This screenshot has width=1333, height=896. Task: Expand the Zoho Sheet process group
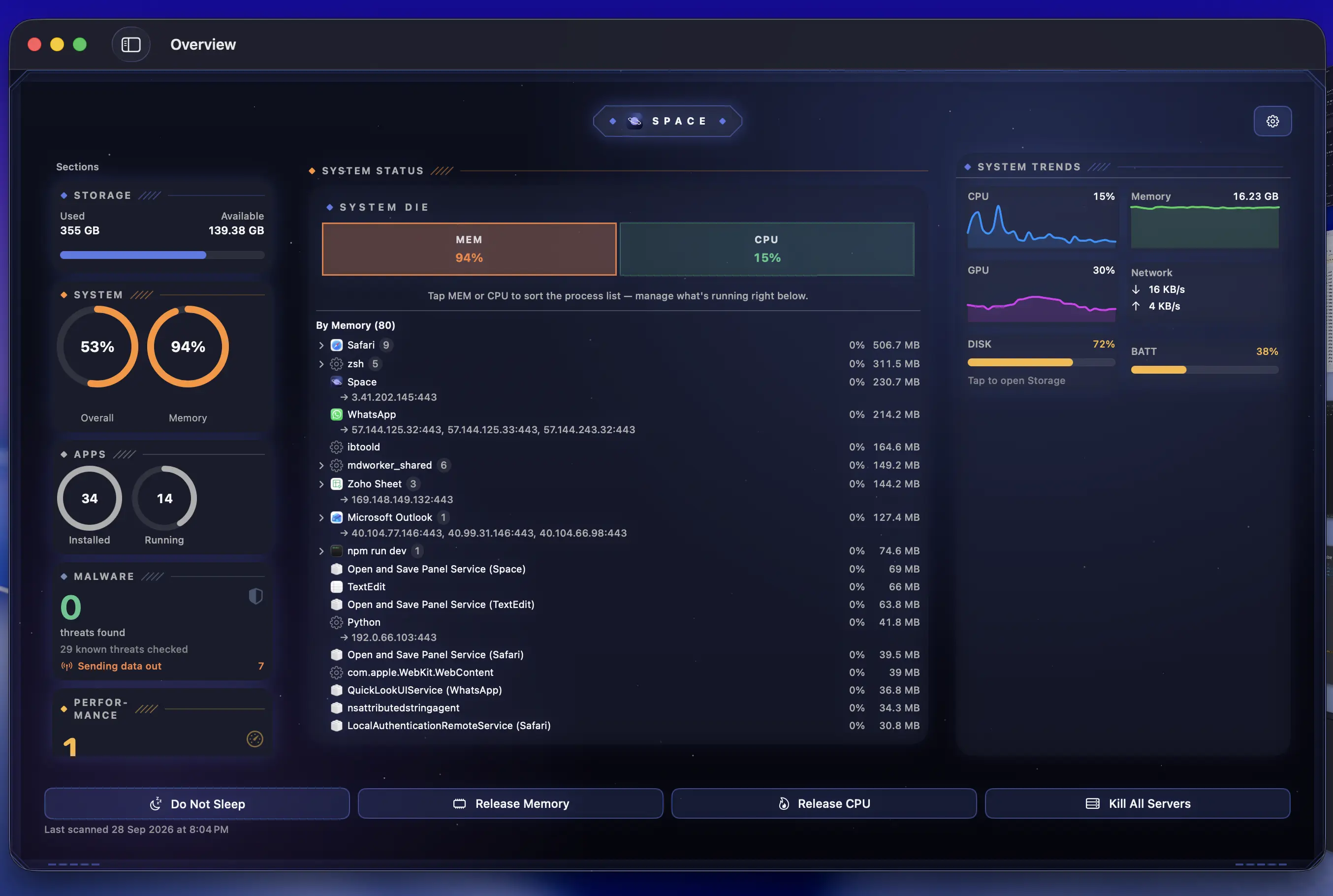tap(321, 484)
